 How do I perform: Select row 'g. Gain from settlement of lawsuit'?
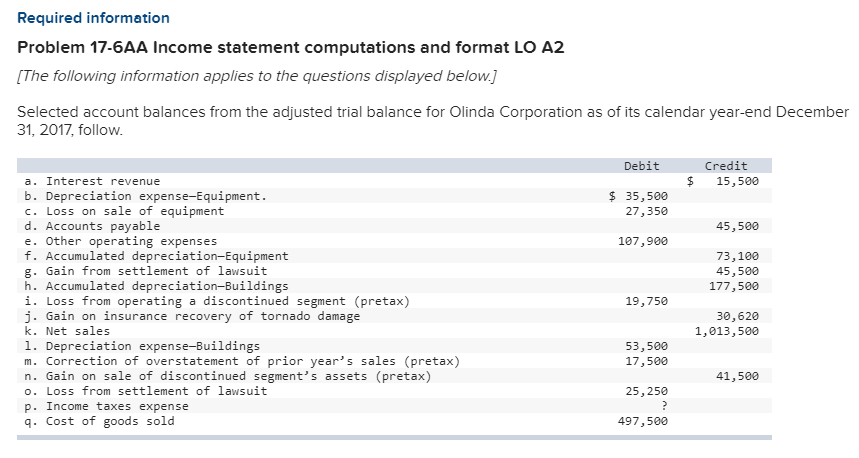[394, 271]
